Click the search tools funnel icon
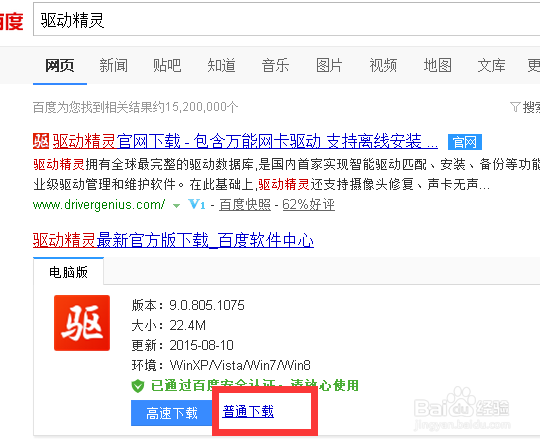540x444 pixels. tap(515, 107)
